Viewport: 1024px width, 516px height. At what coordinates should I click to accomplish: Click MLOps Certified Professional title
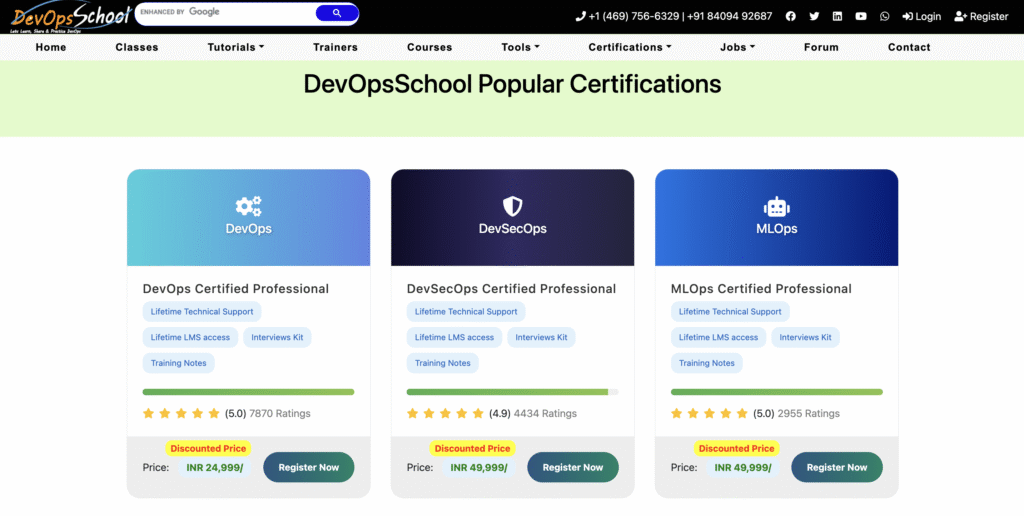(x=761, y=289)
